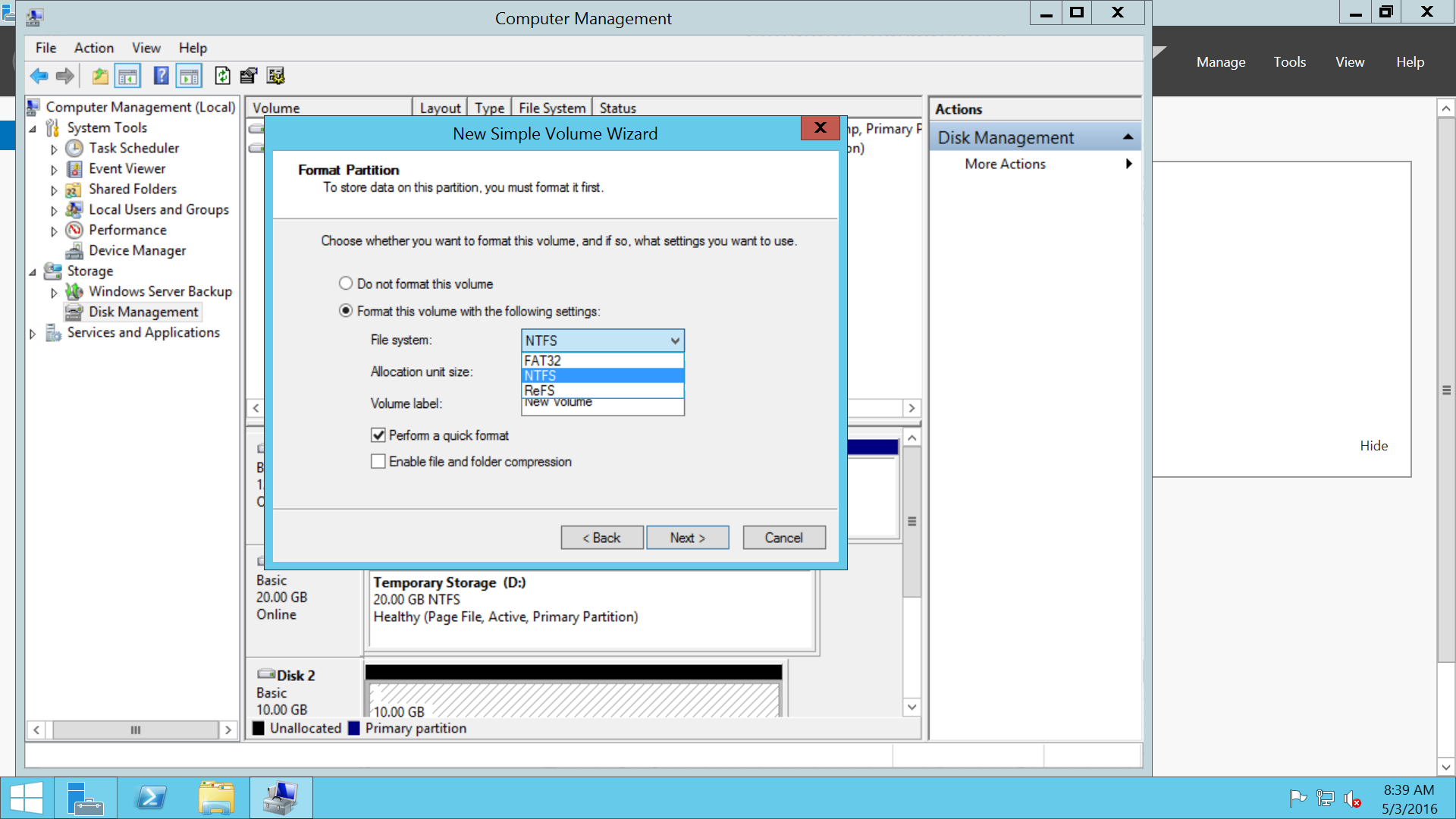The image size is (1456, 819).
Task: Cancel the New Simple Volume Wizard
Action: click(784, 538)
